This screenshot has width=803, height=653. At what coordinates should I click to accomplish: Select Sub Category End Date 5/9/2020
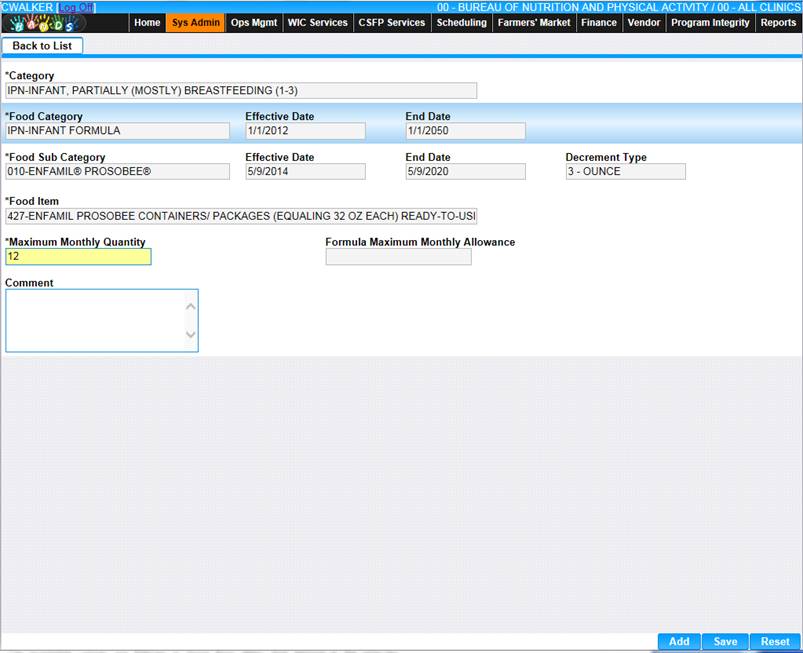(466, 172)
